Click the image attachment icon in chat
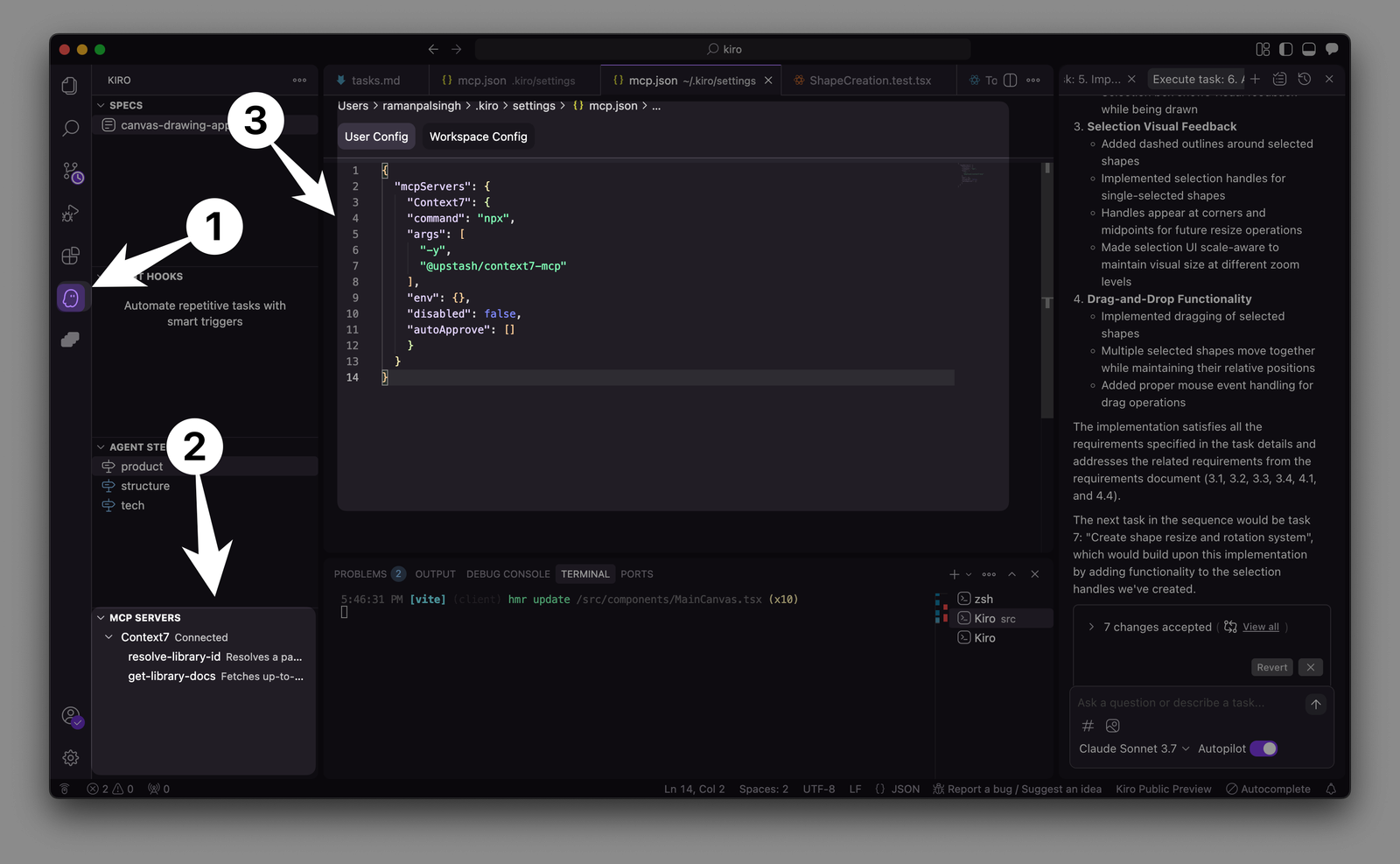 pos(1112,726)
